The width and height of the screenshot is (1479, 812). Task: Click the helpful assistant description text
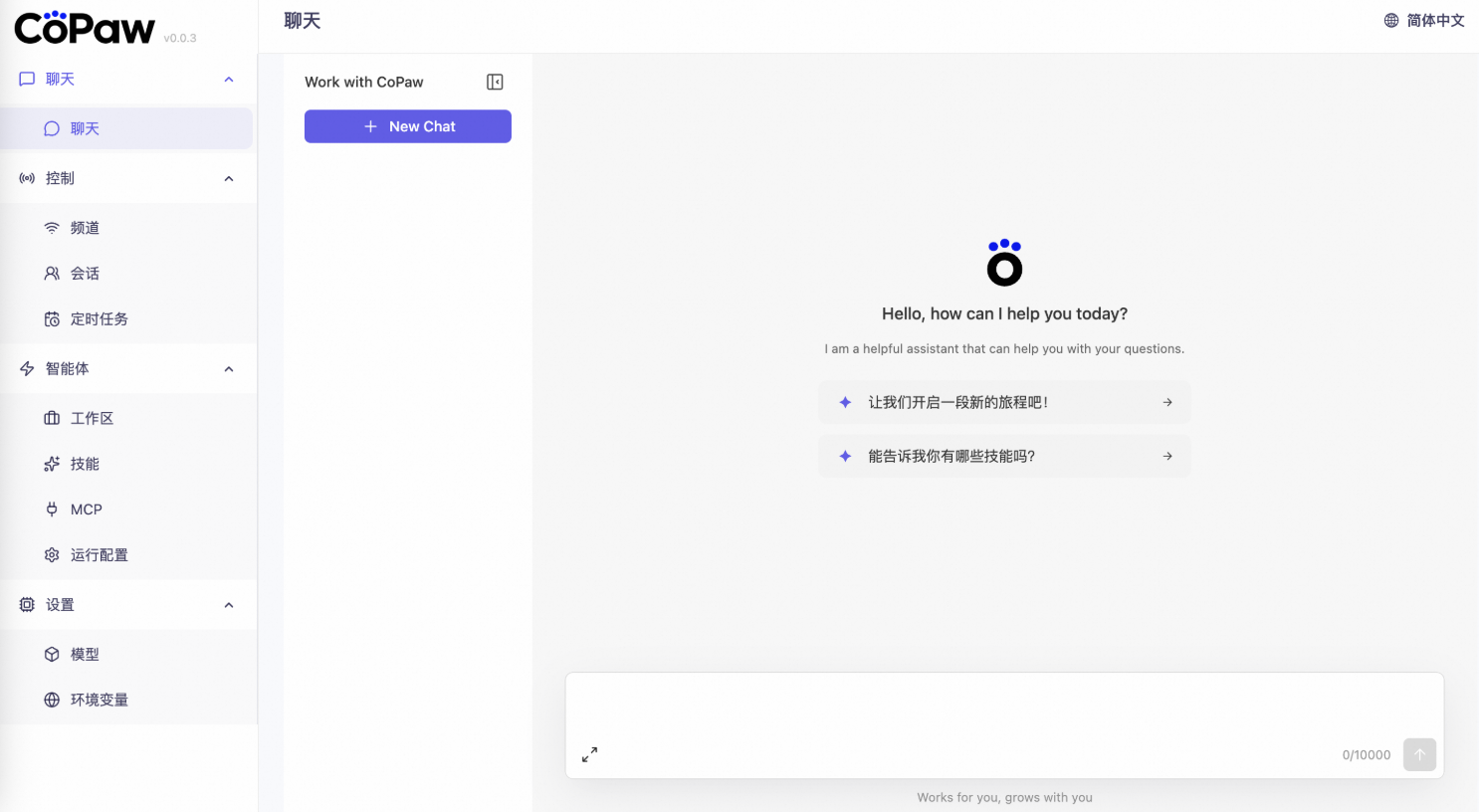point(1004,348)
